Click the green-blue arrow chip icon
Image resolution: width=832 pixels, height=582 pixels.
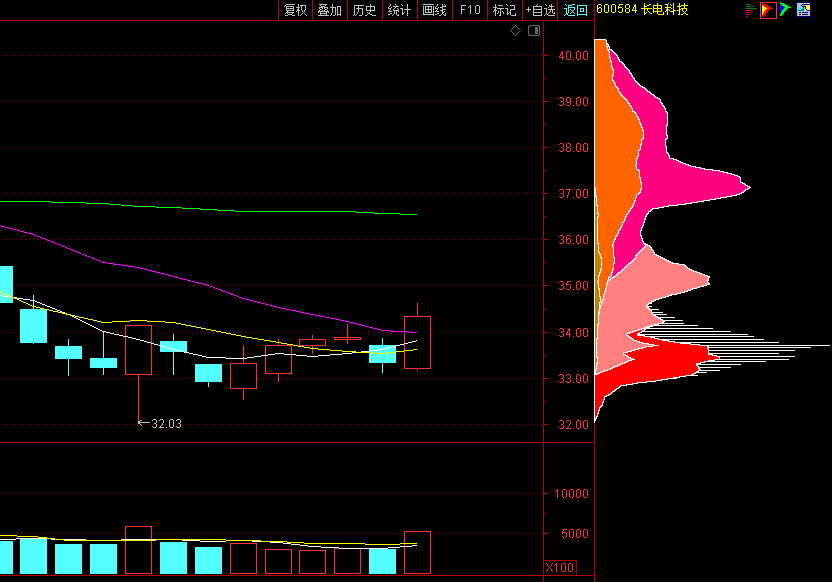coord(785,10)
